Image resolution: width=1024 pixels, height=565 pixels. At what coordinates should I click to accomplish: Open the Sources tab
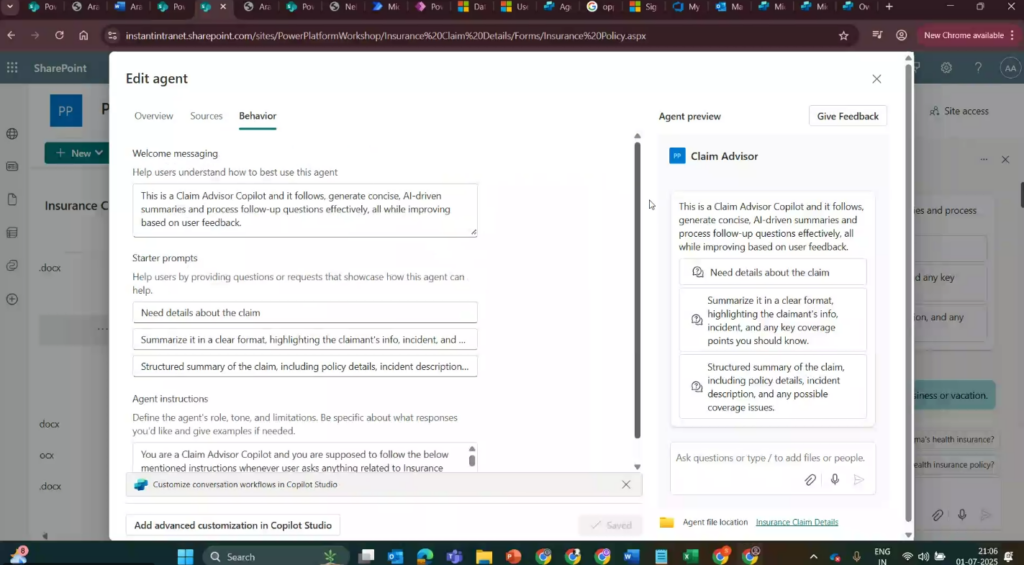pos(206,116)
